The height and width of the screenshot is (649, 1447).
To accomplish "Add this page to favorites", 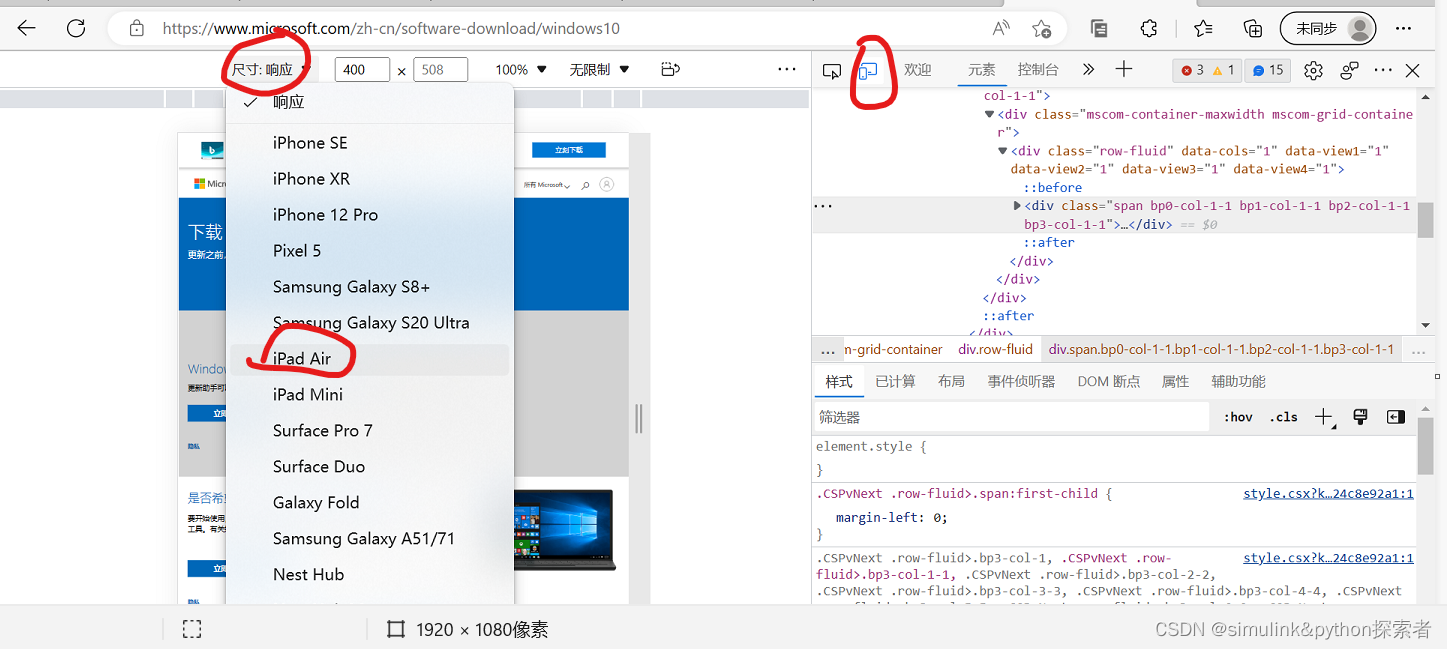I will tap(1042, 28).
